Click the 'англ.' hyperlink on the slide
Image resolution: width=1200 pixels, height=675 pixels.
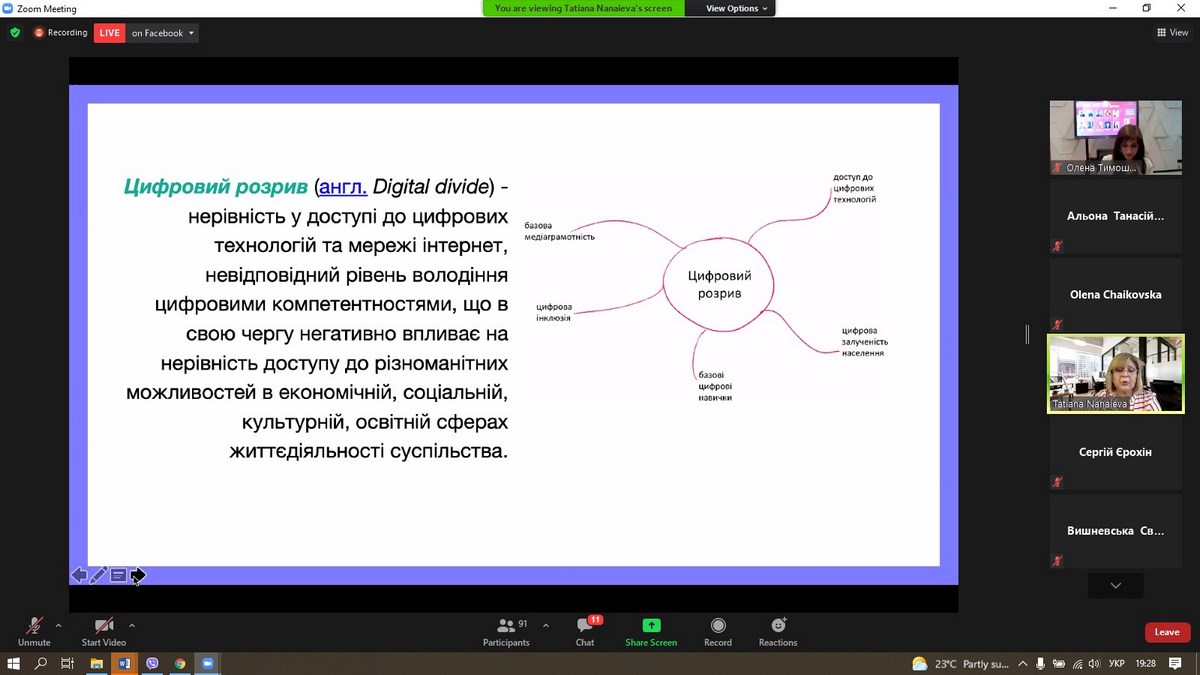click(343, 187)
